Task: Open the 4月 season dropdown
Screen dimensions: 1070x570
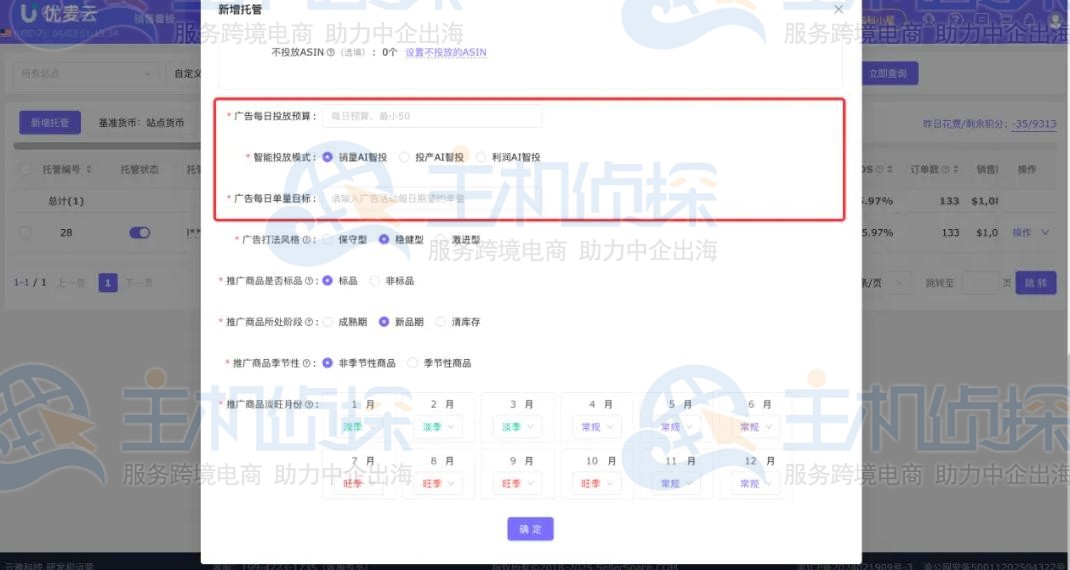Action: click(x=597, y=427)
